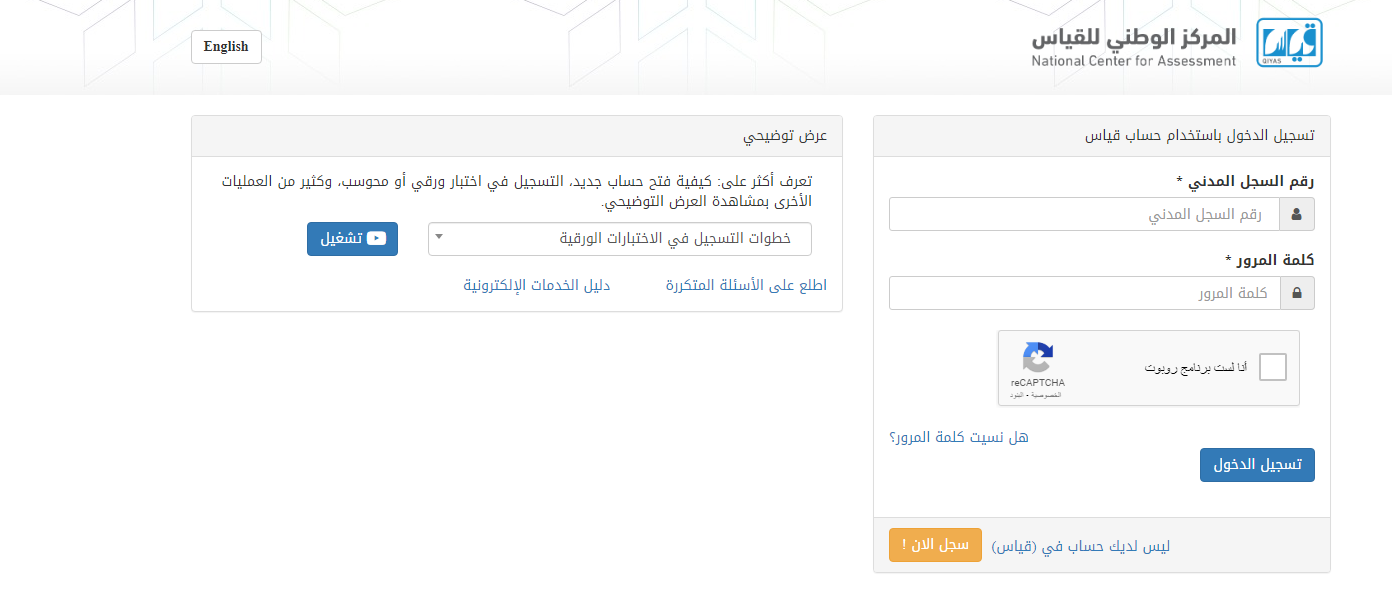The width and height of the screenshot is (1392, 600).
Task: Click the ليس لديك حساب في قياس text
Action: click(1081, 547)
